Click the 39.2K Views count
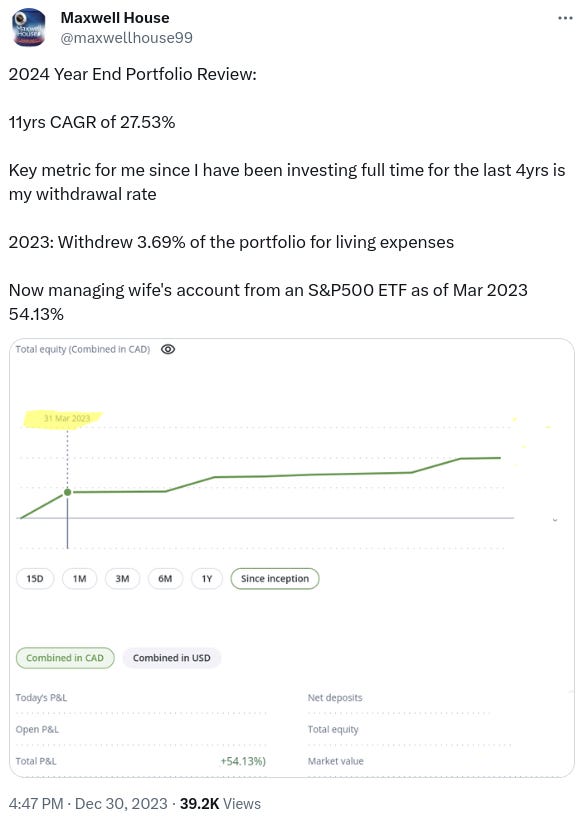The width and height of the screenshot is (588, 824). [220, 804]
